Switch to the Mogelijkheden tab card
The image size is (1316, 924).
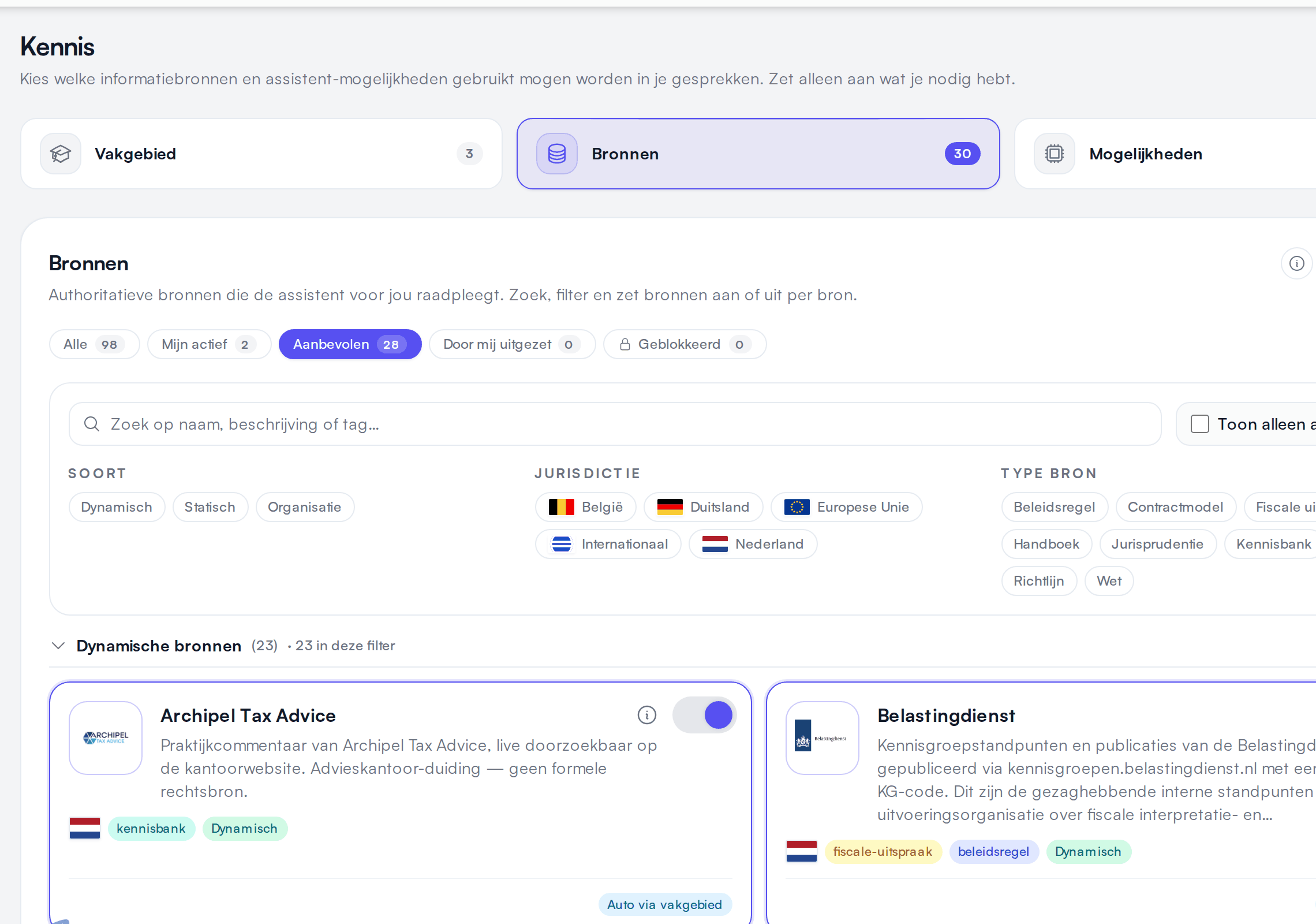(x=1166, y=154)
